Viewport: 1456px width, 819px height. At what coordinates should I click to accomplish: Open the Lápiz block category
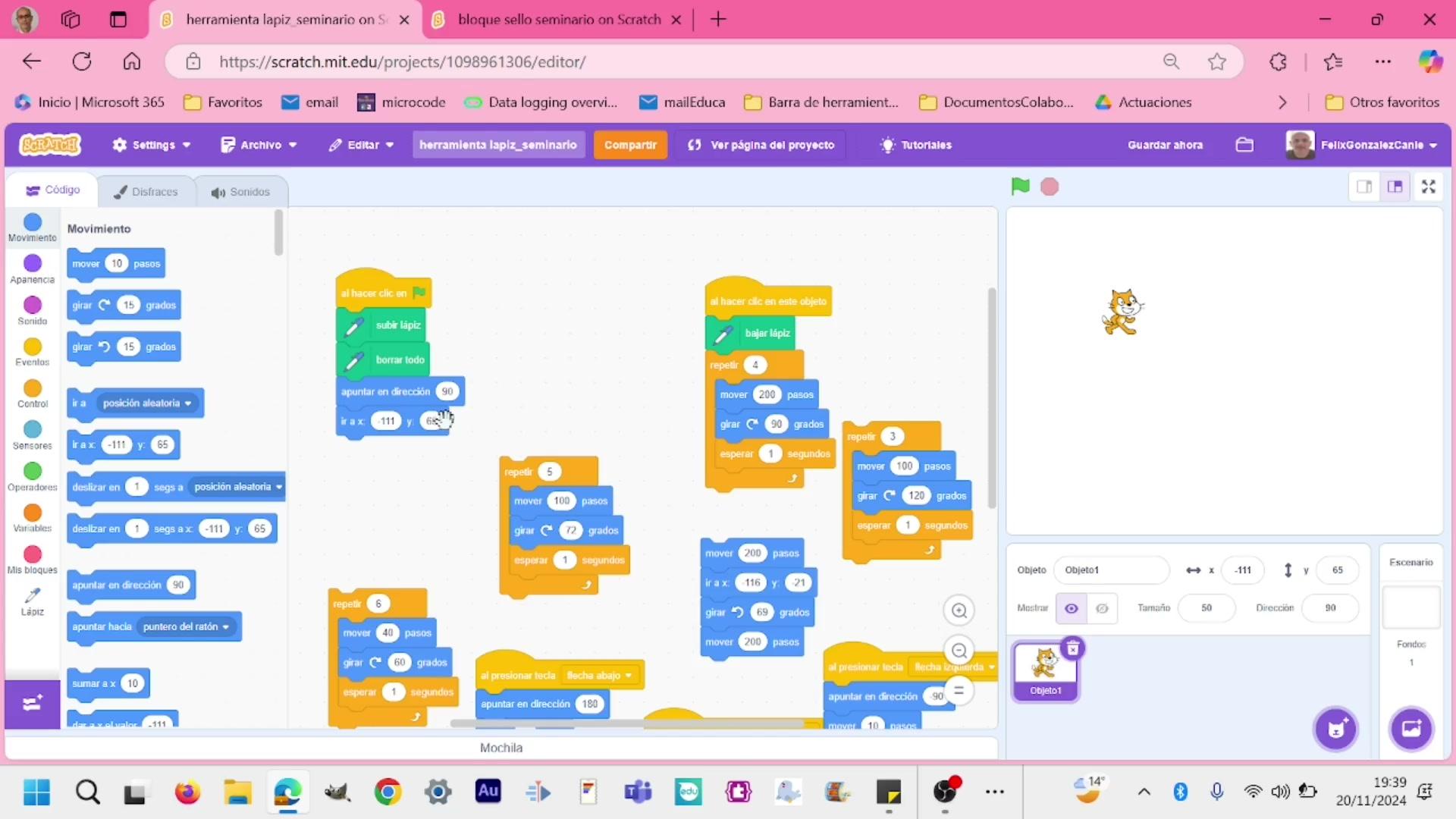pos(32,601)
